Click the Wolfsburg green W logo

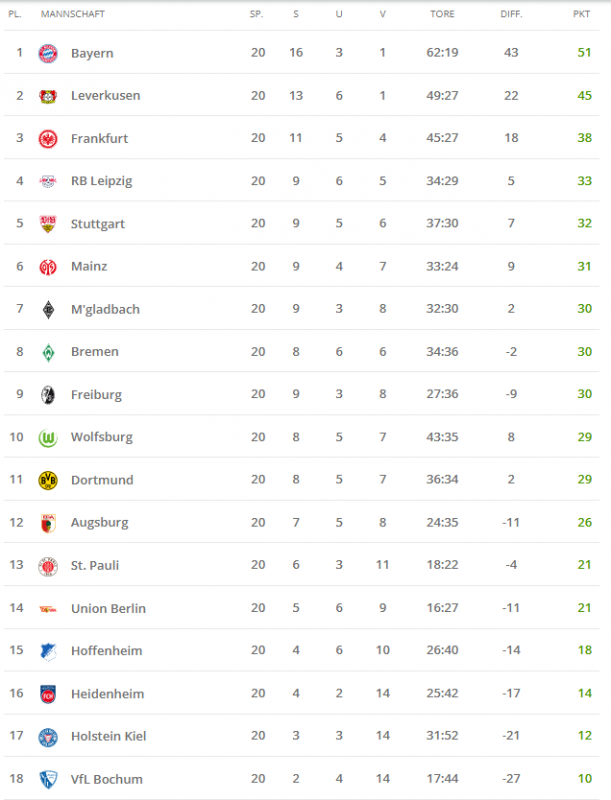[48, 438]
